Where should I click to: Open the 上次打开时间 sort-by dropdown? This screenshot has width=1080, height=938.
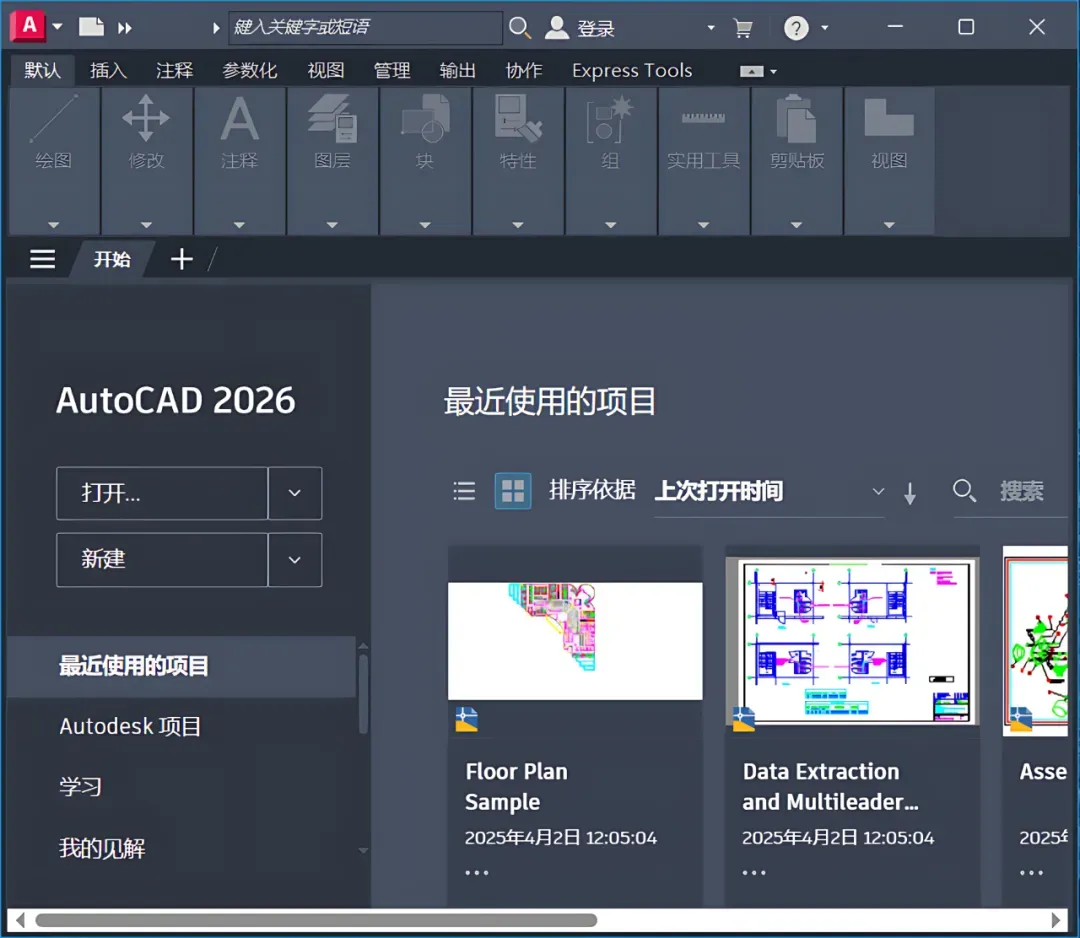pos(769,492)
